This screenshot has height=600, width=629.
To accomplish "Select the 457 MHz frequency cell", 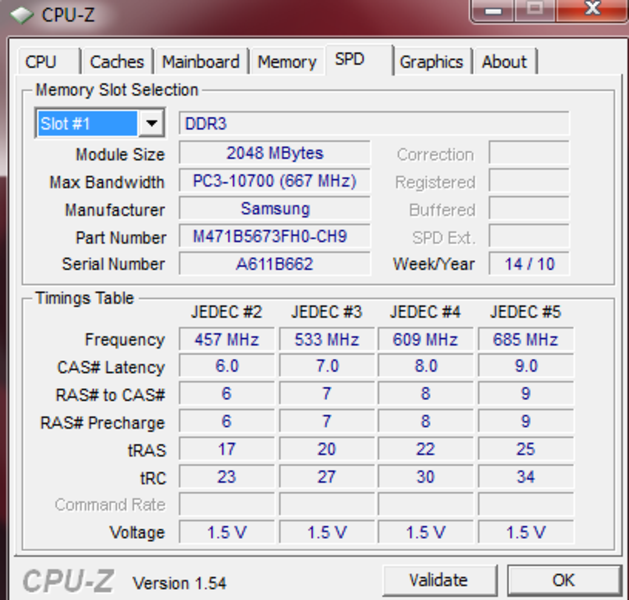I will 227,339.
